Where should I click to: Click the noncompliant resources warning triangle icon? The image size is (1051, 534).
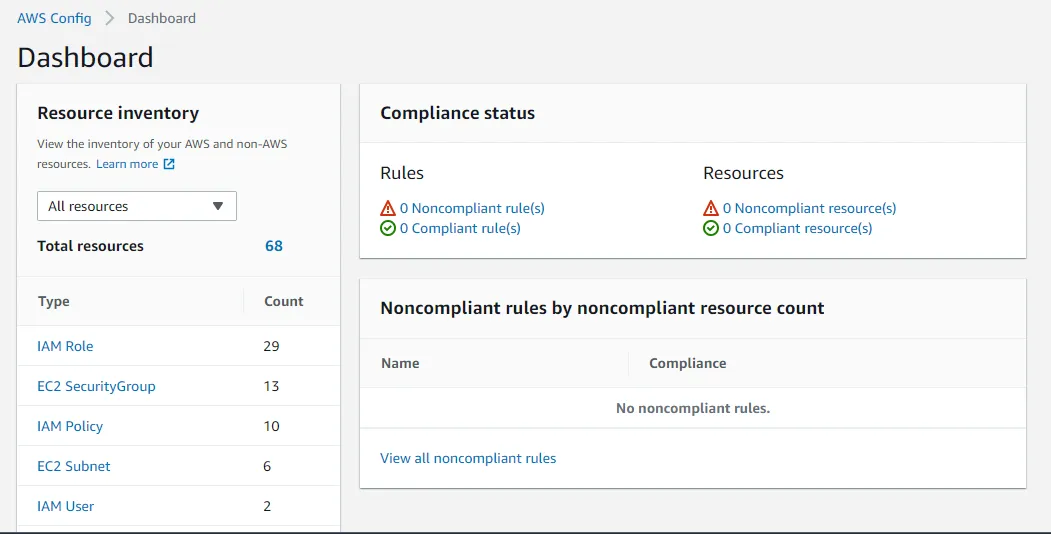[711, 209]
